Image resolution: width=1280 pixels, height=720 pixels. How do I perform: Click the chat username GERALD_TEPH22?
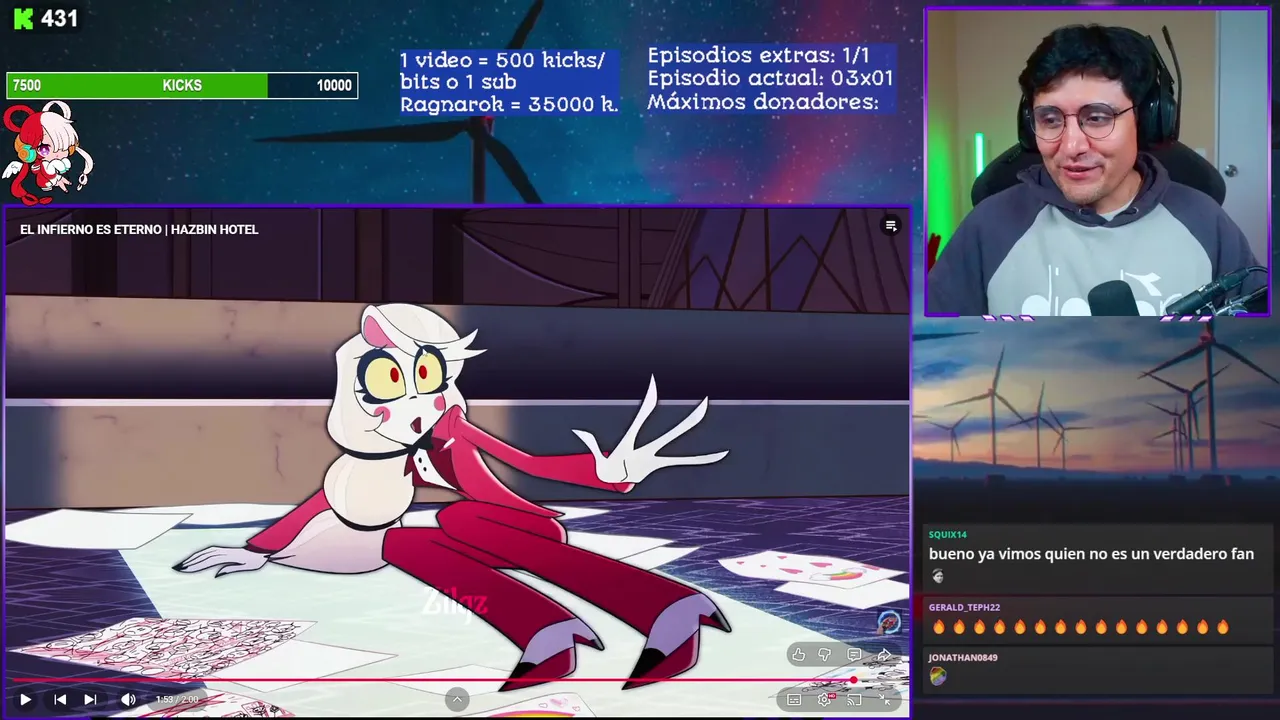click(964, 607)
